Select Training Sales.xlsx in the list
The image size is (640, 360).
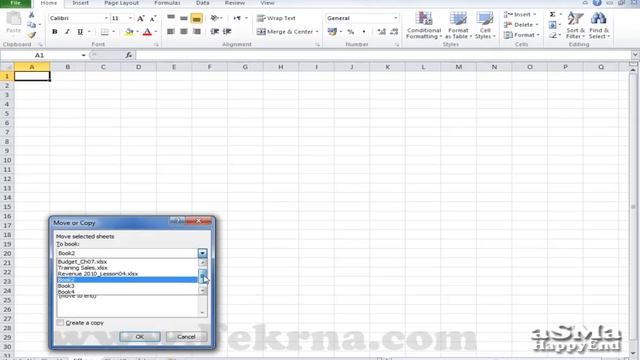[x=127, y=268]
